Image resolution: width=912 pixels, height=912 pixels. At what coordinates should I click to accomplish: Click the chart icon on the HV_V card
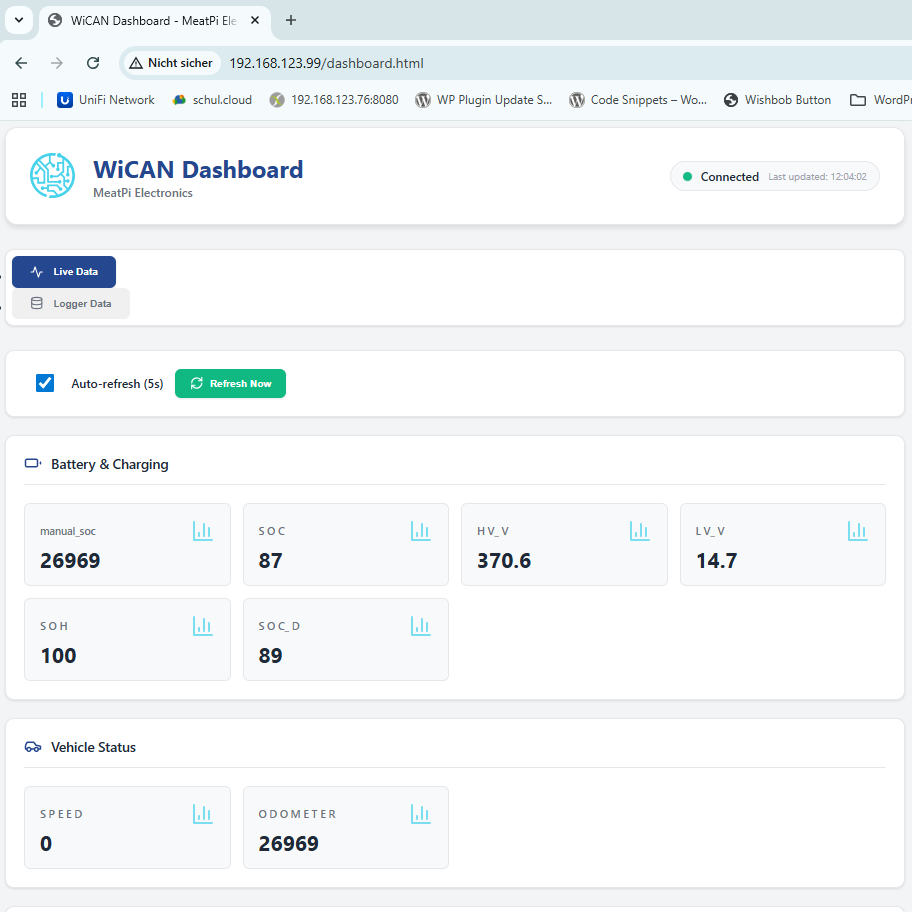pos(639,531)
